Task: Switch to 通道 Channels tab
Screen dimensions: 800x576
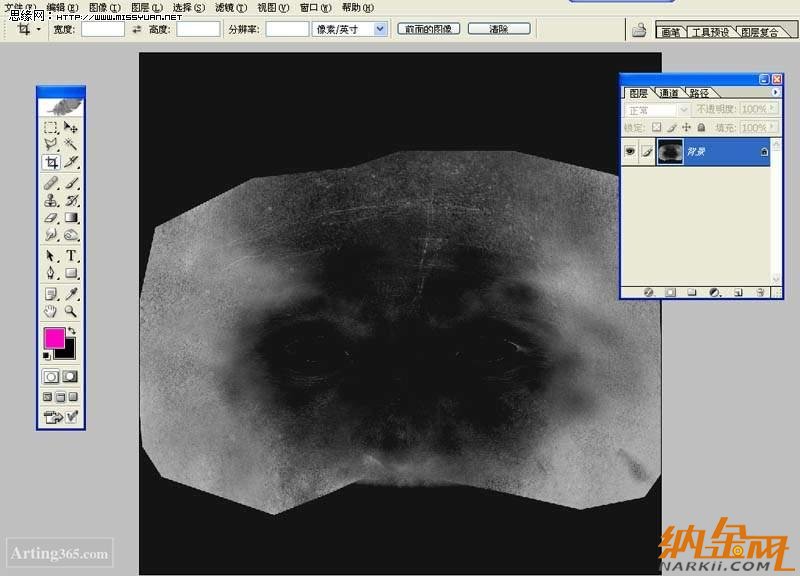Action: click(668, 93)
